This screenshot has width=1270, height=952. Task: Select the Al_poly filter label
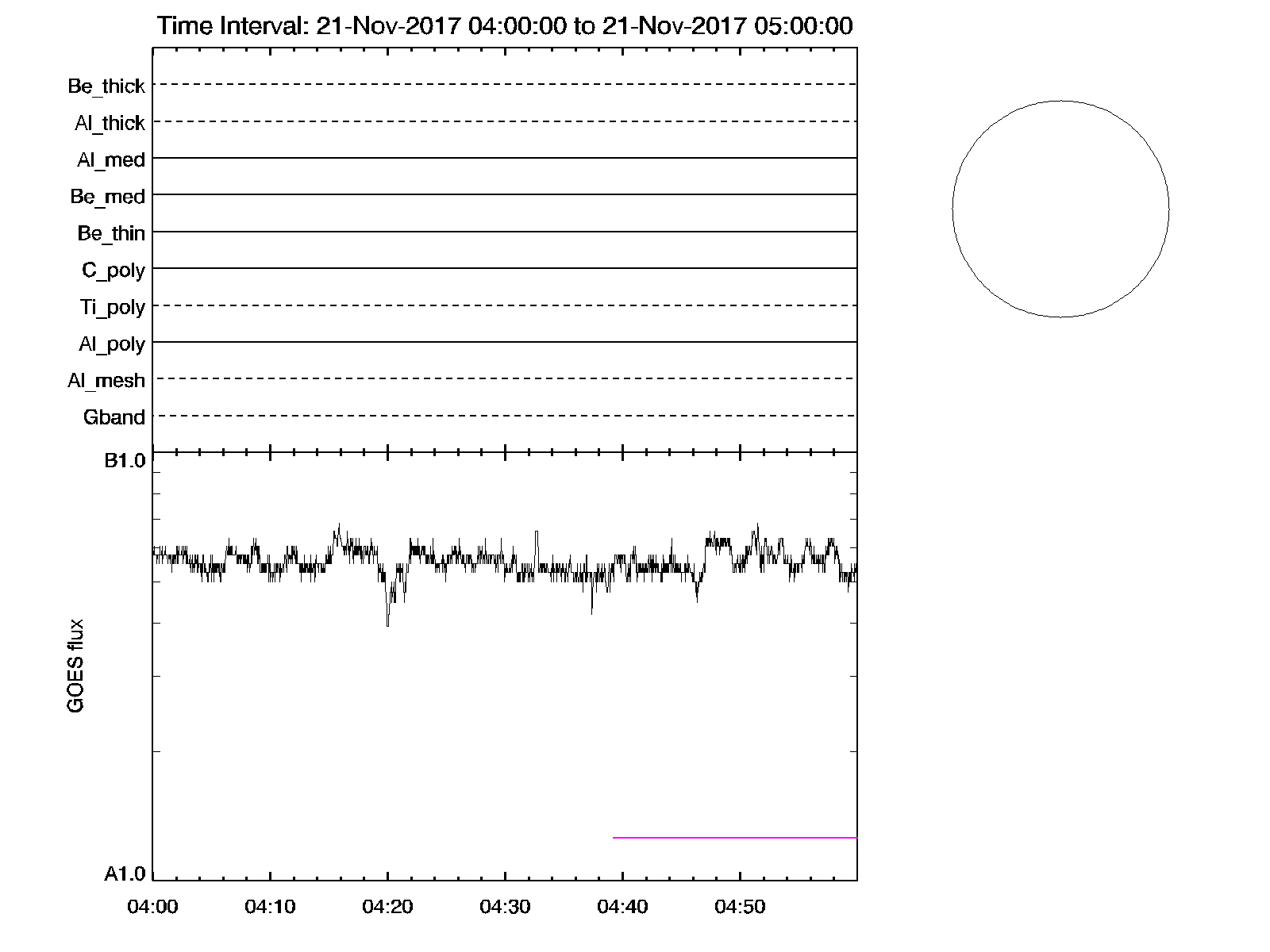(112, 344)
